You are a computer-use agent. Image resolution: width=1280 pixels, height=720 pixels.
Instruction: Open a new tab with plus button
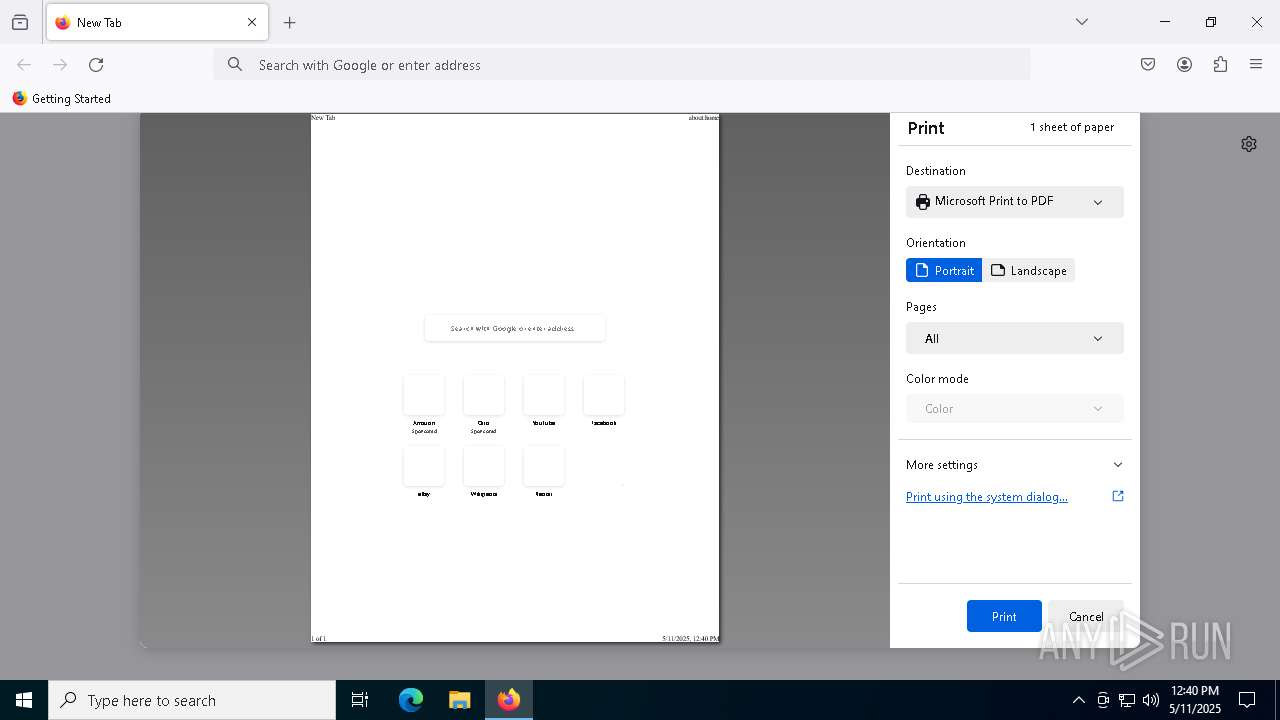[290, 22]
